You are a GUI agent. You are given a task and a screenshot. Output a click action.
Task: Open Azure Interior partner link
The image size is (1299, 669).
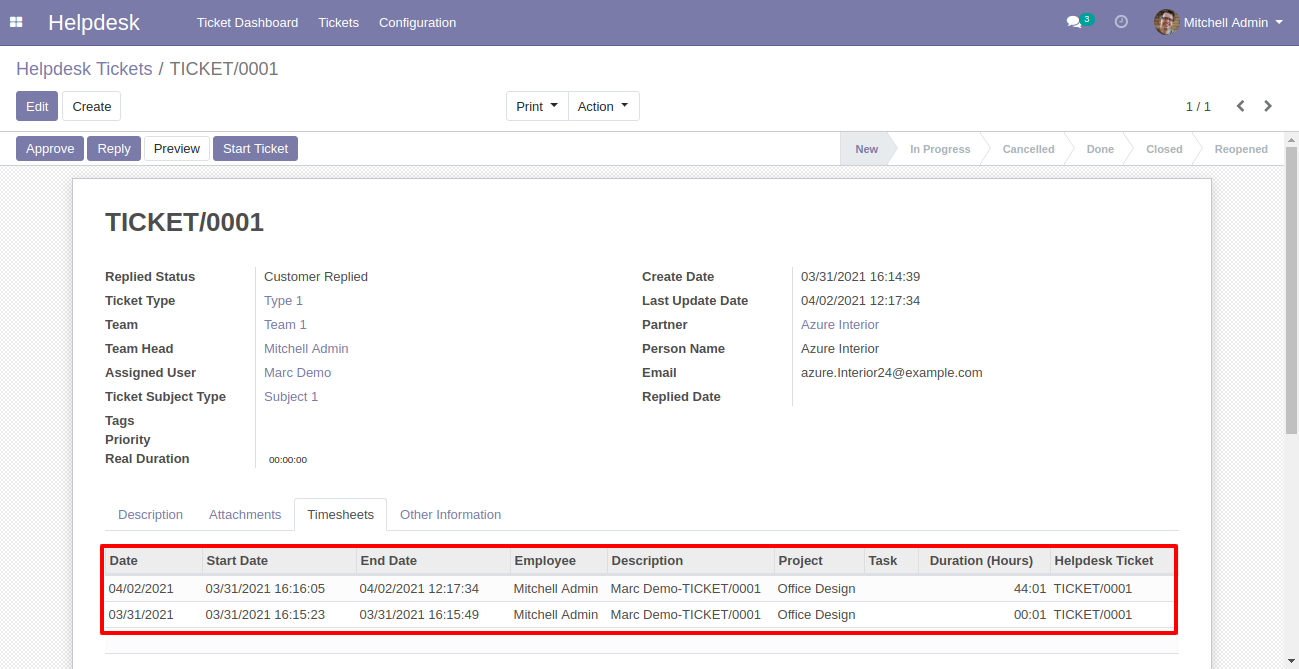pyautogui.click(x=840, y=325)
